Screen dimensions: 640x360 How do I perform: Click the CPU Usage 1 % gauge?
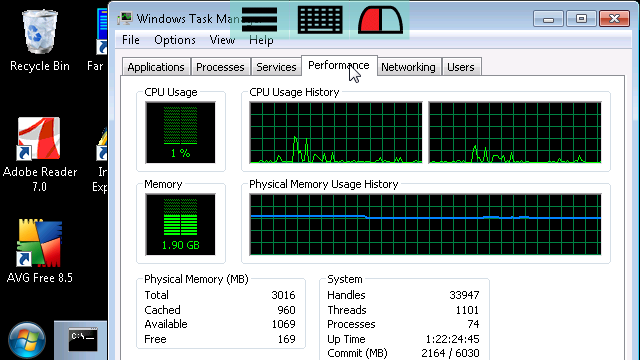click(180, 133)
